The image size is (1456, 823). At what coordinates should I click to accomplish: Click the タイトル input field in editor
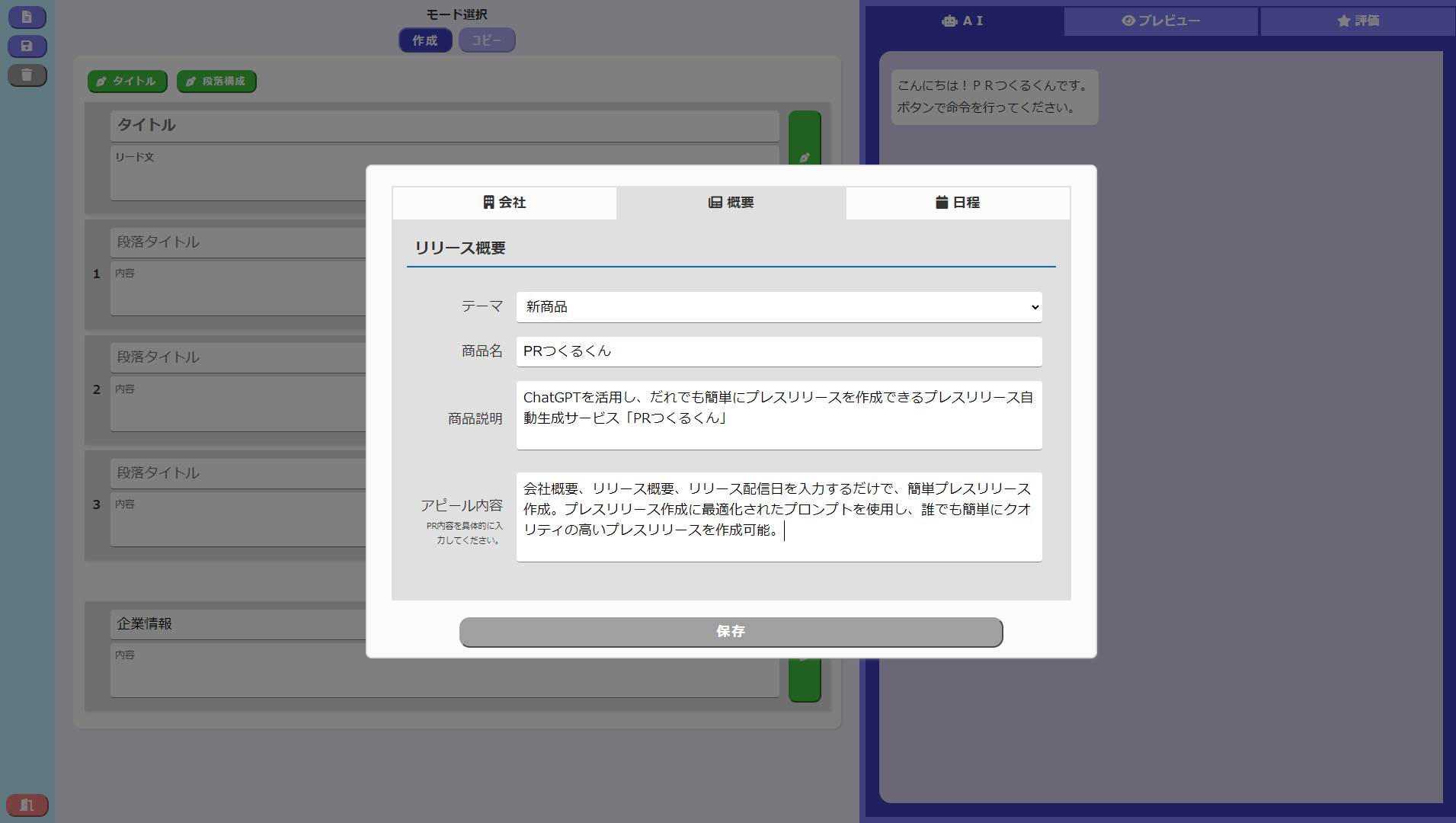(x=444, y=126)
